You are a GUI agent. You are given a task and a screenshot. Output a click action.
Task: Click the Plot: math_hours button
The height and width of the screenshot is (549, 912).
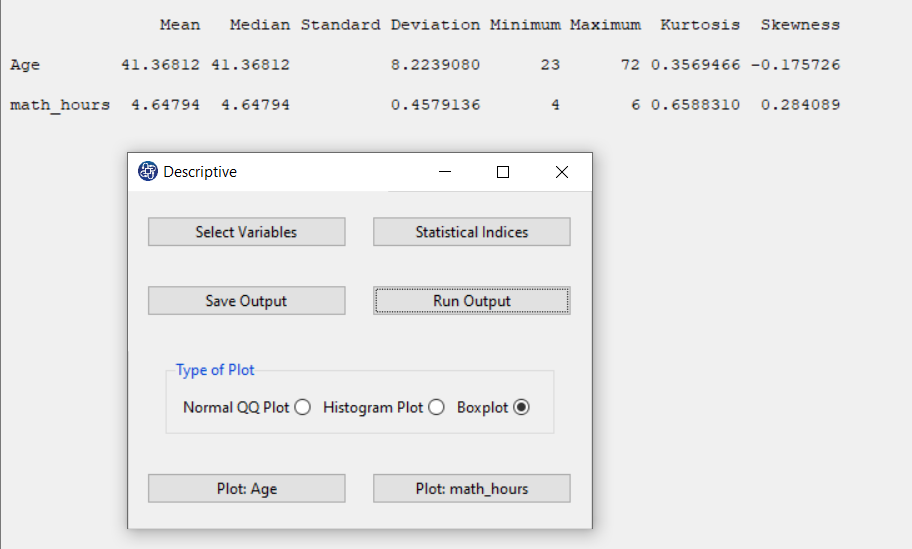click(472, 489)
